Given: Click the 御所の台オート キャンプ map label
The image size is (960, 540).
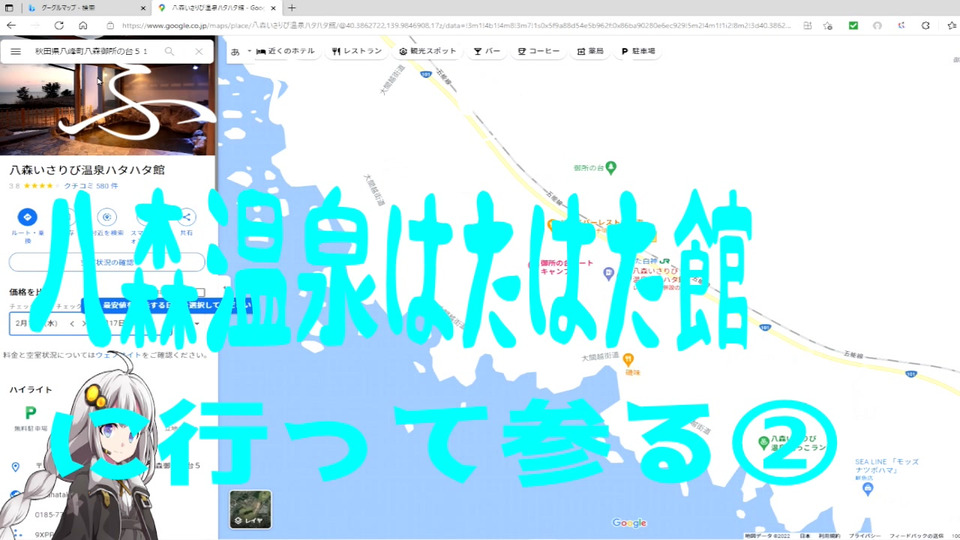Looking at the screenshot, I should click(566, 267).
